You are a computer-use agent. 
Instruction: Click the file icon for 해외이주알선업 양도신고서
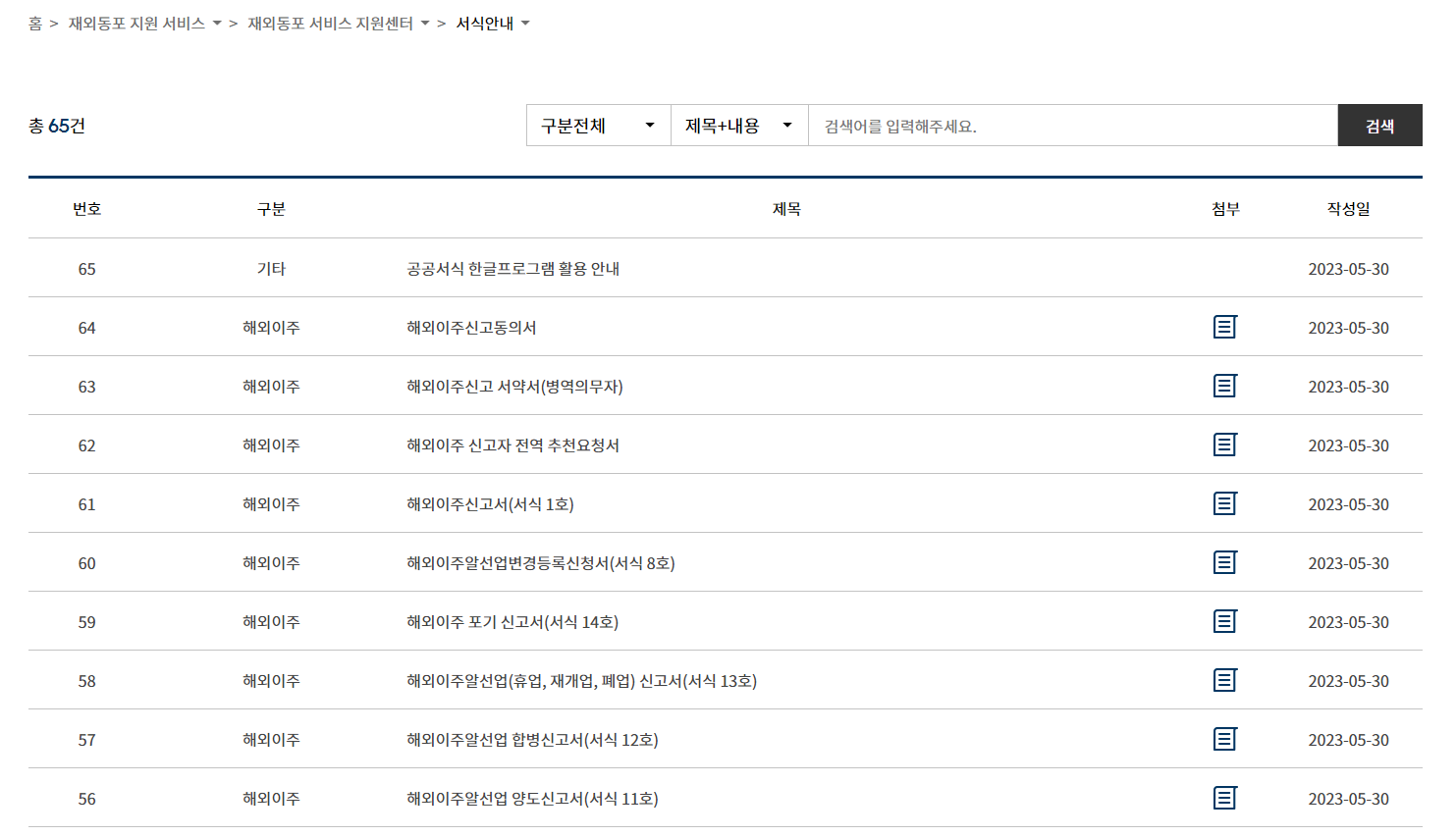coord(1224,797)
